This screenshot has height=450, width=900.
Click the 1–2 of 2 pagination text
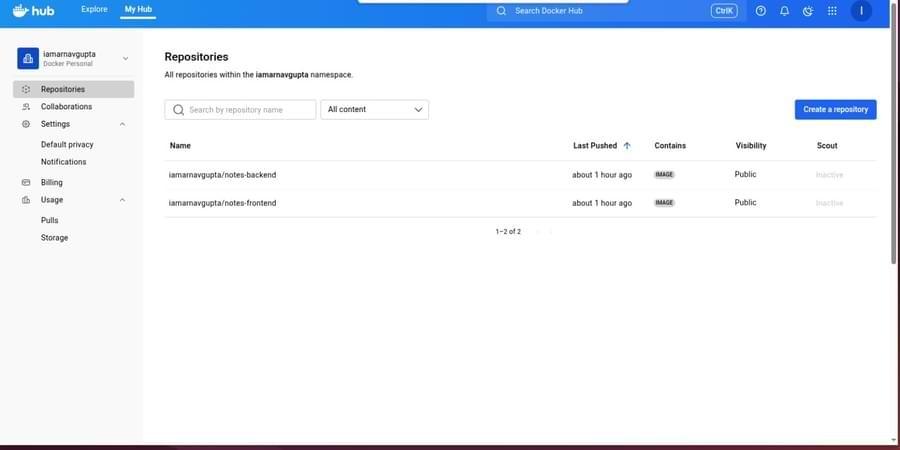tap(508, 232)
